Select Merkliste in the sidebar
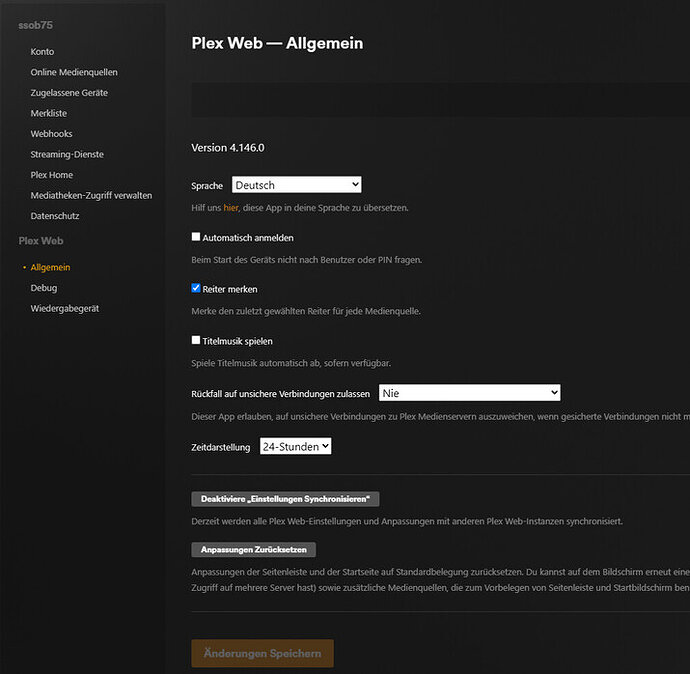This screenshot has height=674, width=690. 49,113
